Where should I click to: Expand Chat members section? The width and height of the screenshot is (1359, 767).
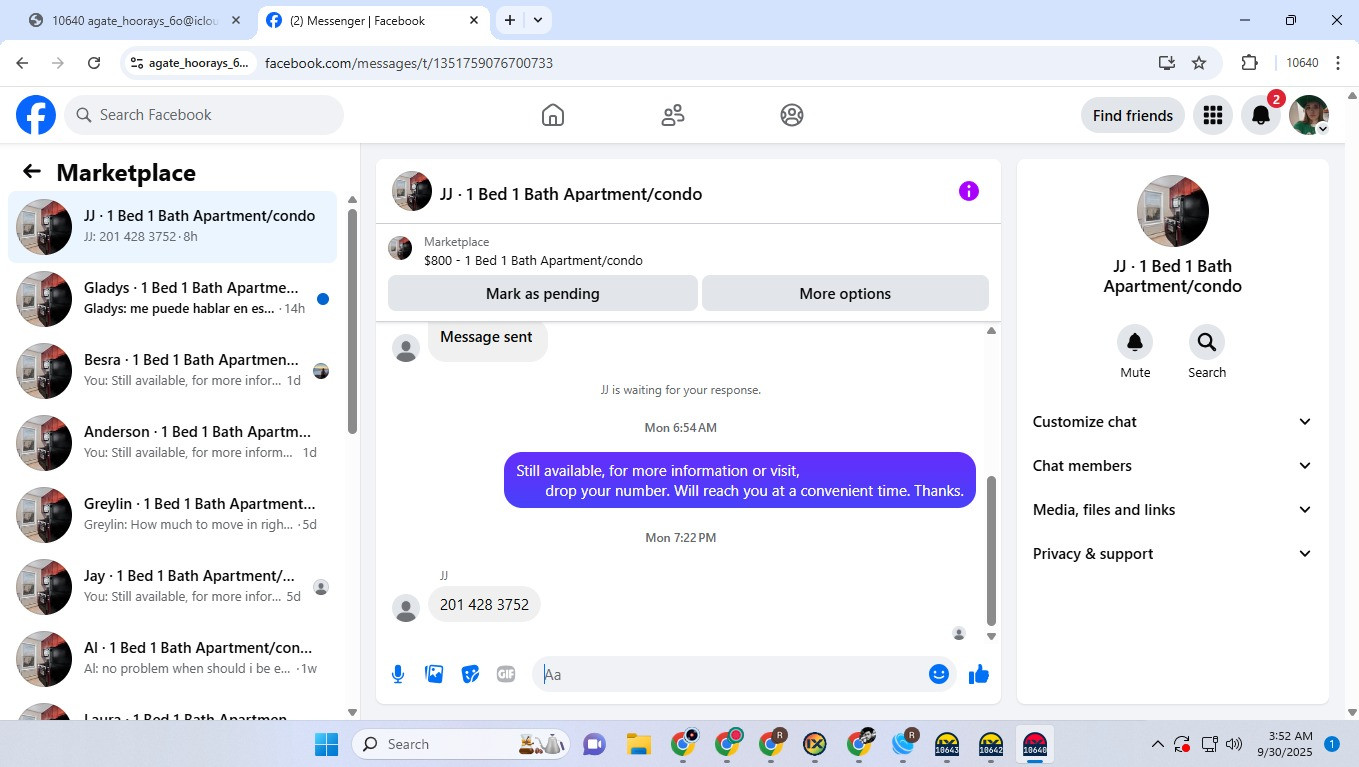click(1172, 466)
